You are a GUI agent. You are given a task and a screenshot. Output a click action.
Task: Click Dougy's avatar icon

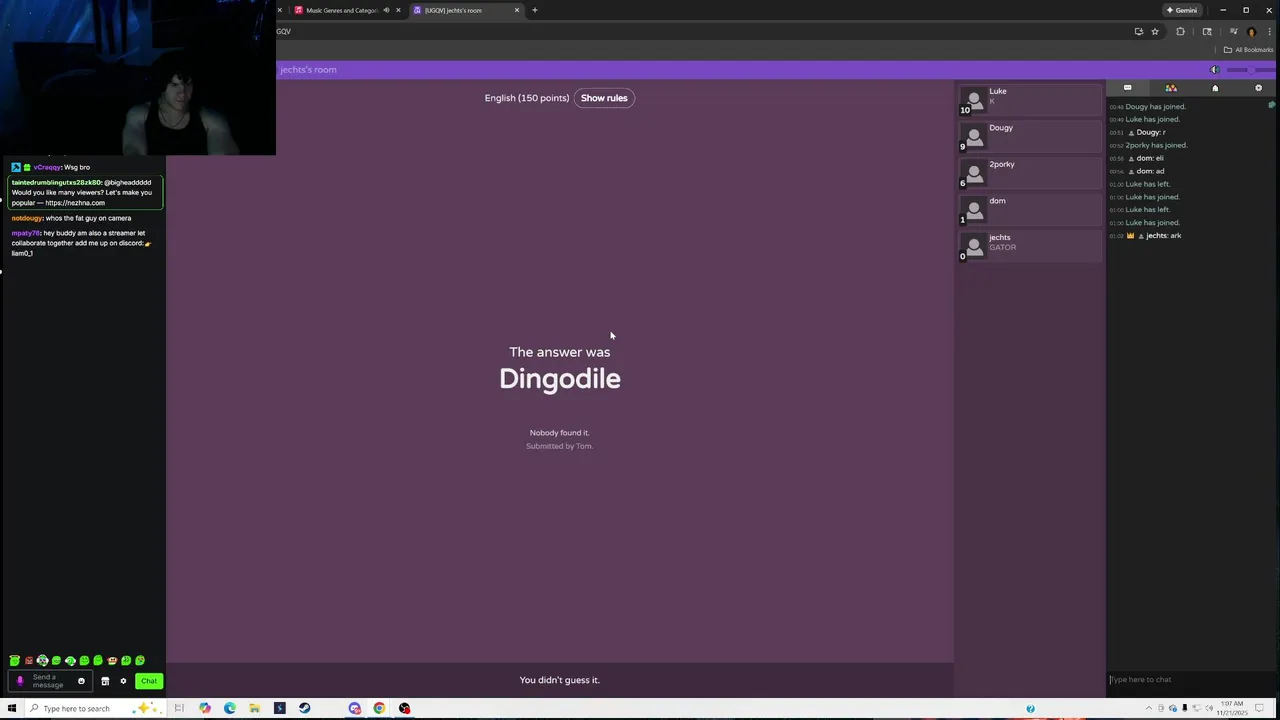(x=974, y=137)
